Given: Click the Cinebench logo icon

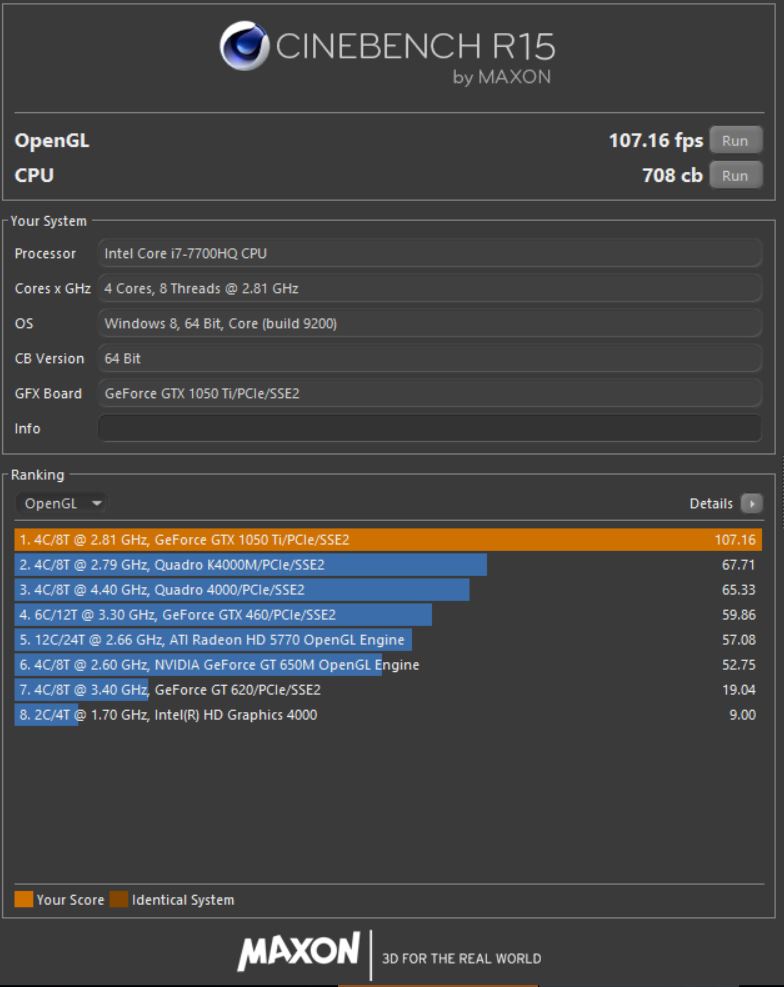Looking at the screenshot, I should 244,45.
